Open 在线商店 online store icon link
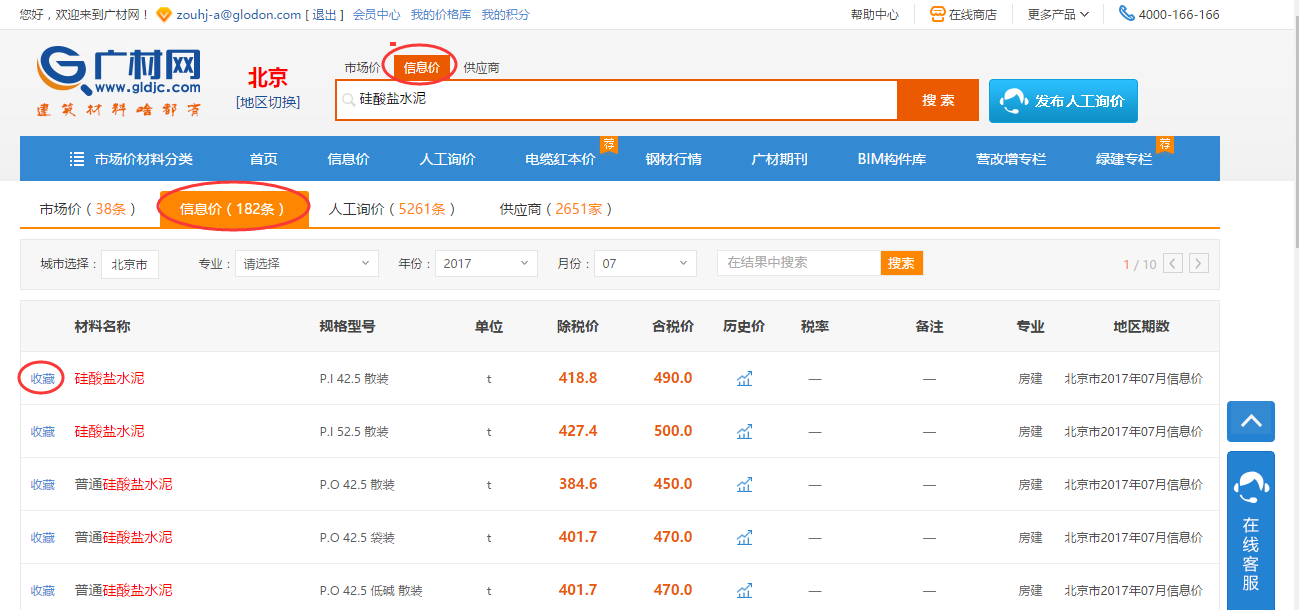This screenshot has width=1299, height=610. pyautogui.click(x=963, y=14)
